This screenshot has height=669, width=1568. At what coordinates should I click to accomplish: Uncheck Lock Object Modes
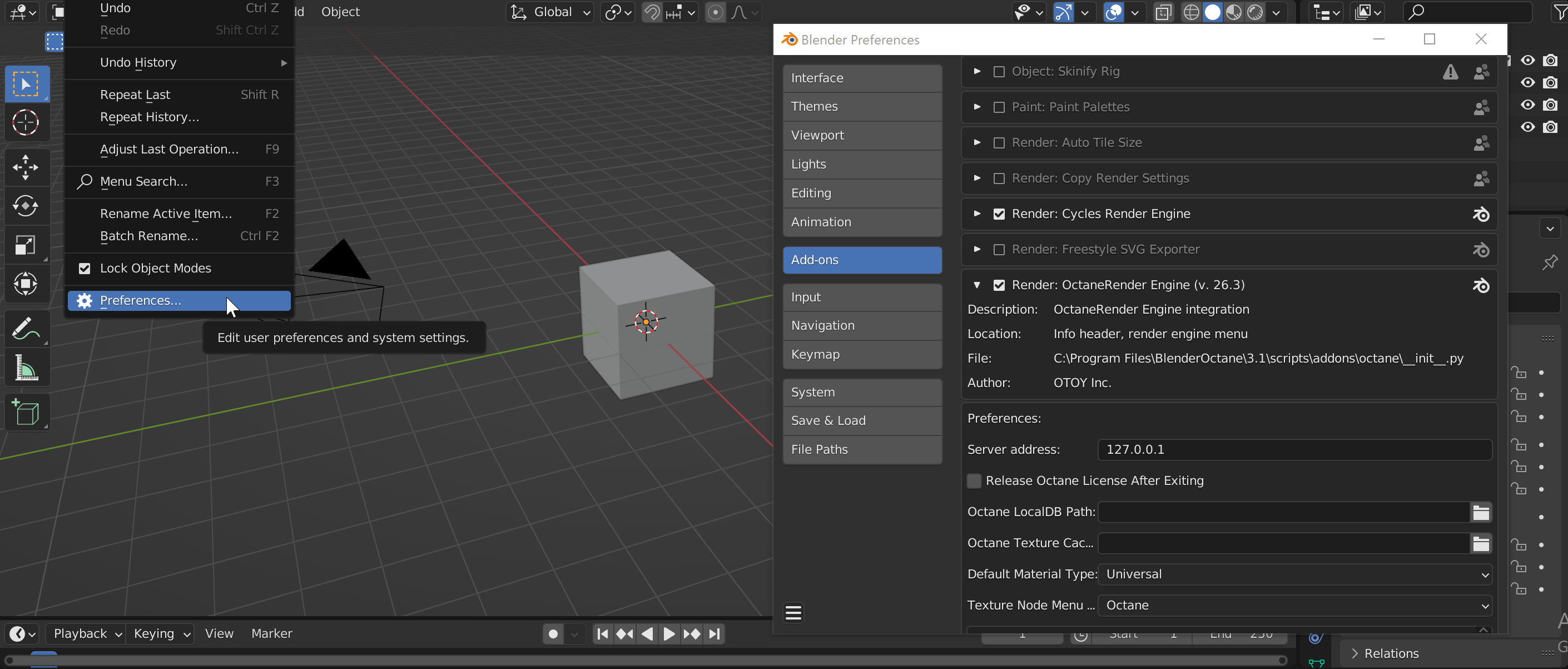pyautogui.click(x=84, y=268)
